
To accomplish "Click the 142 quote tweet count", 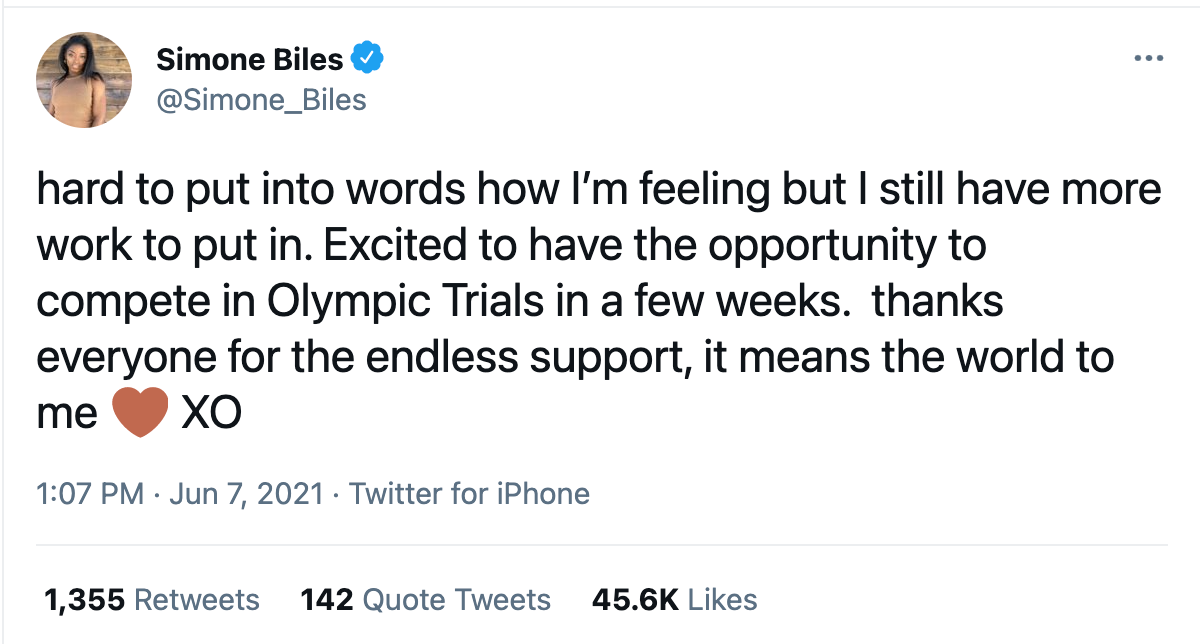I will tap(327, 599).
